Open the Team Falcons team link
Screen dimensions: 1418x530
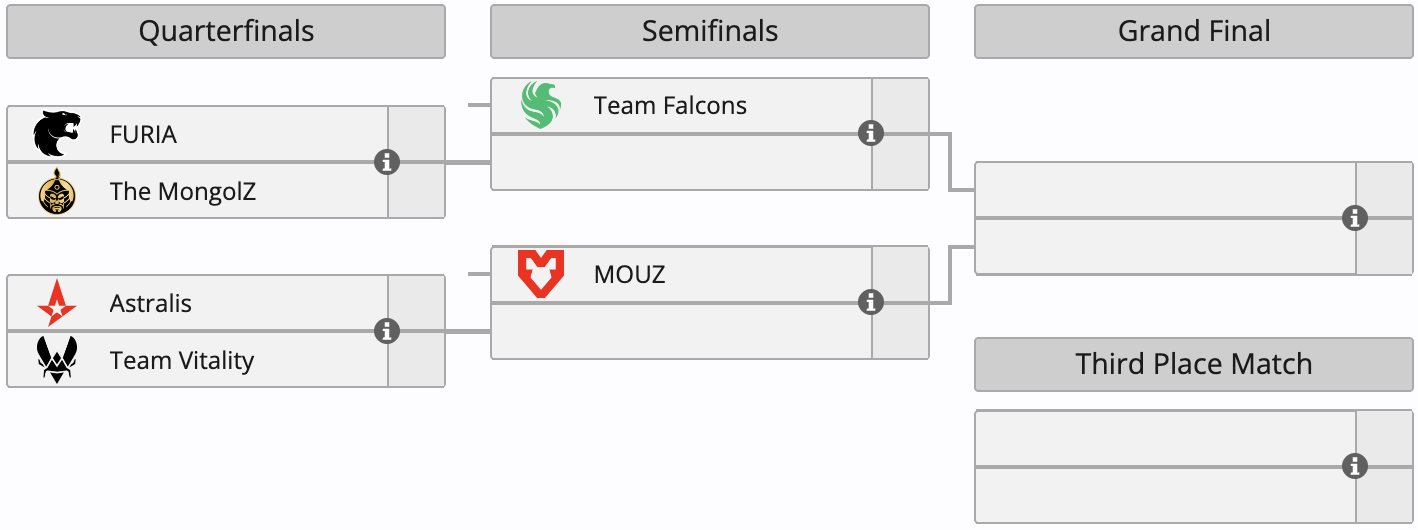670,105
